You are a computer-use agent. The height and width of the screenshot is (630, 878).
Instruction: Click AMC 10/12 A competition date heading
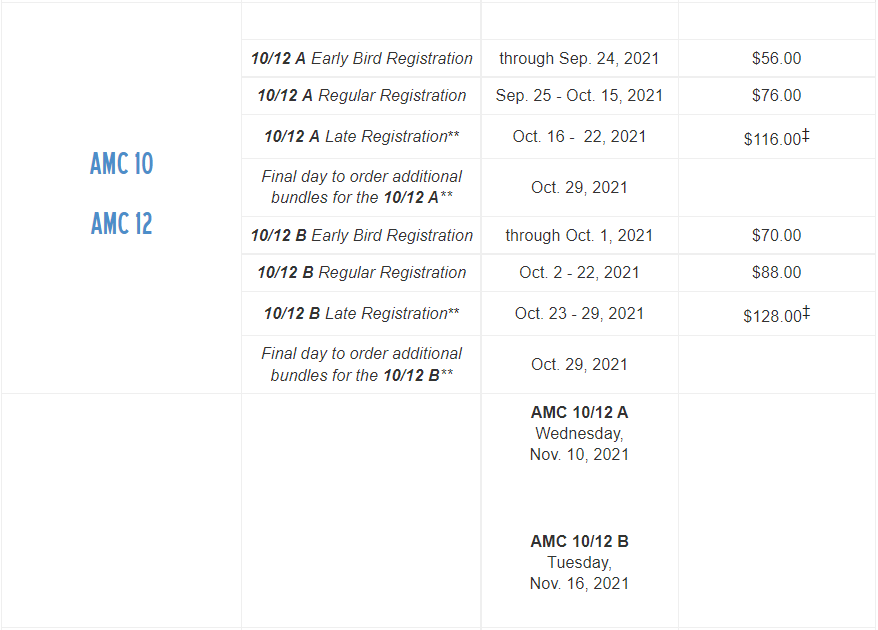[x=579, y=413]
